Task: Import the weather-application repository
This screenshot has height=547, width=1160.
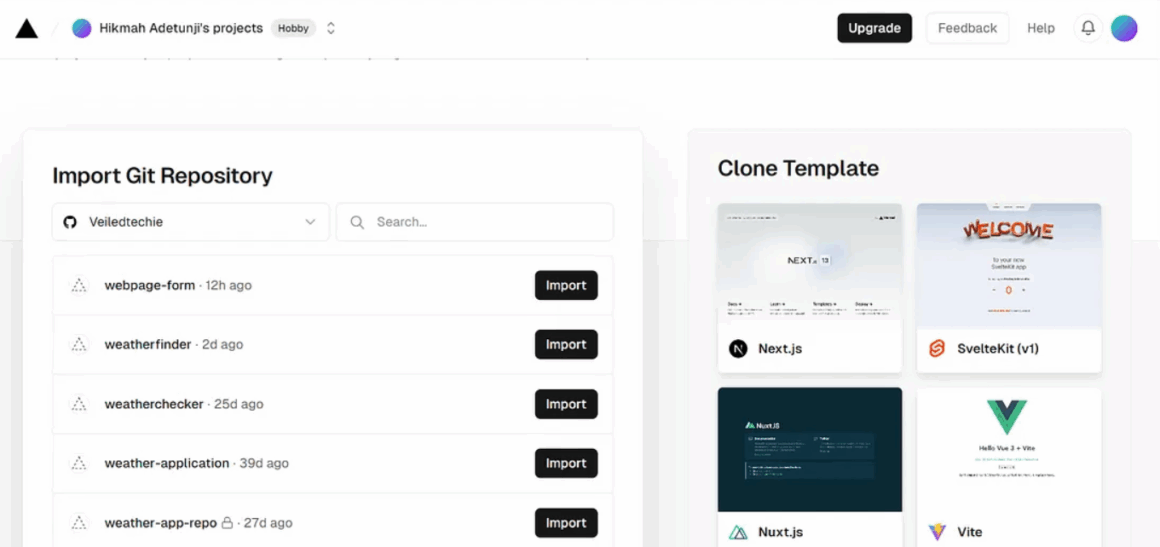Action: (x=566, y=464)
